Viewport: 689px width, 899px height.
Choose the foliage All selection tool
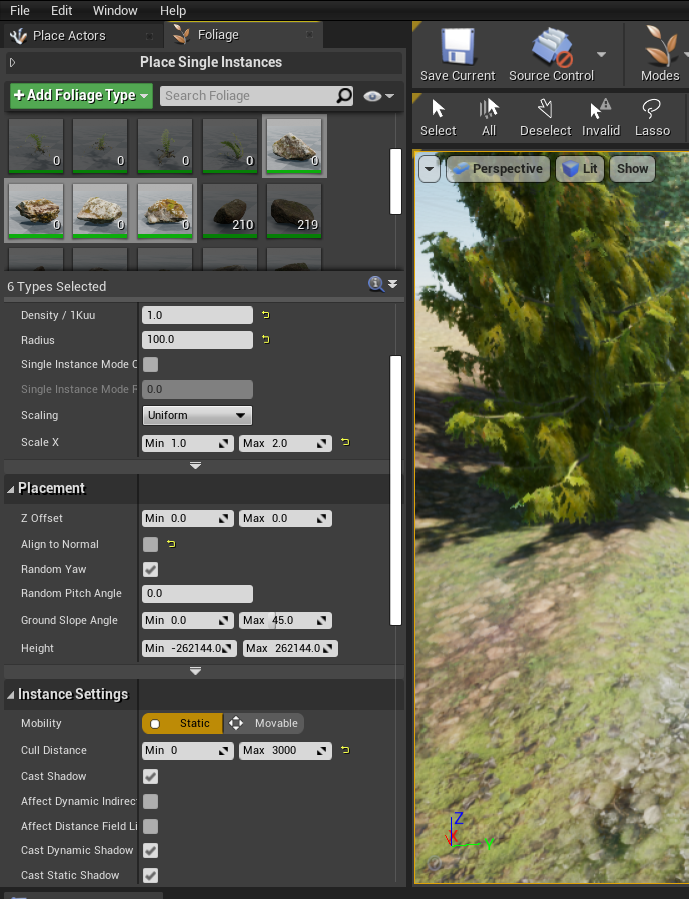pyautogui.click(x=489, y=118)
